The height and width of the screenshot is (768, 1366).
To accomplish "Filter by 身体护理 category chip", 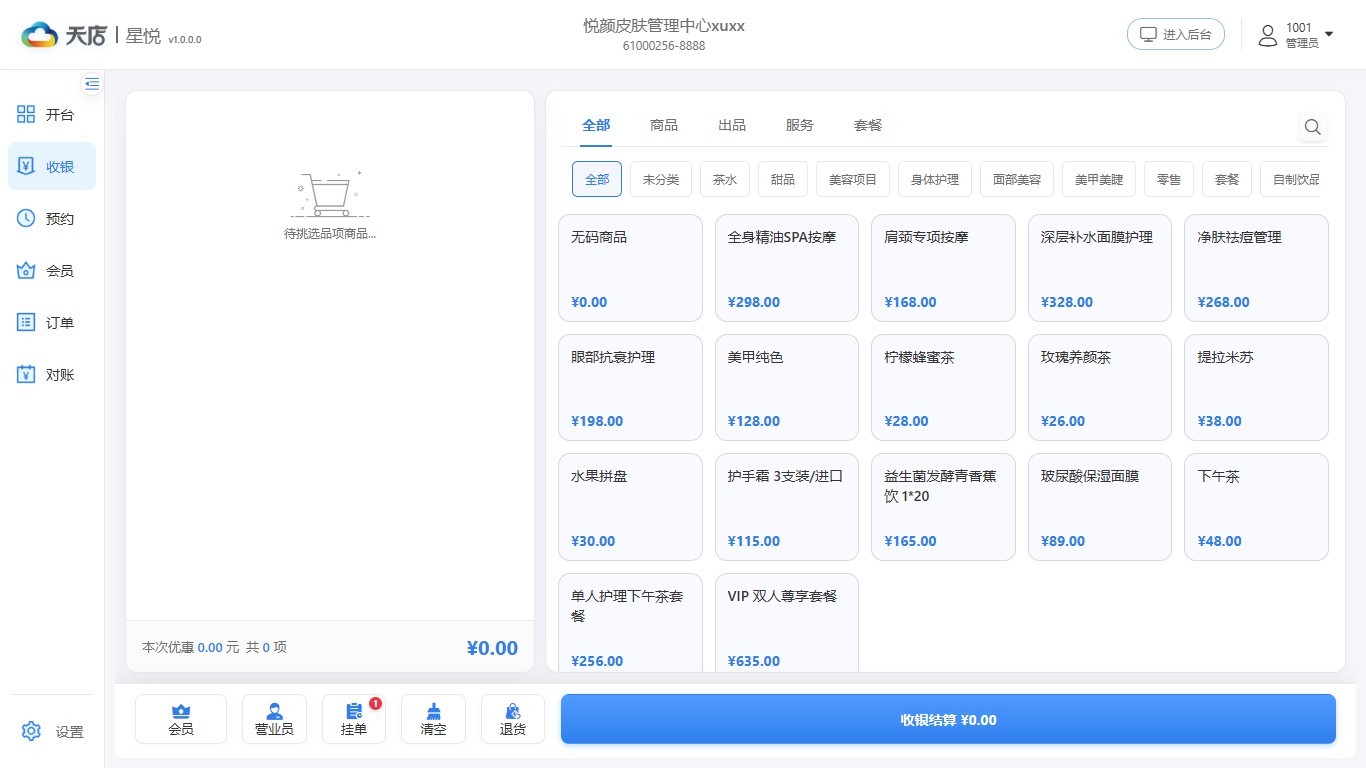I will tap(935, 179).
